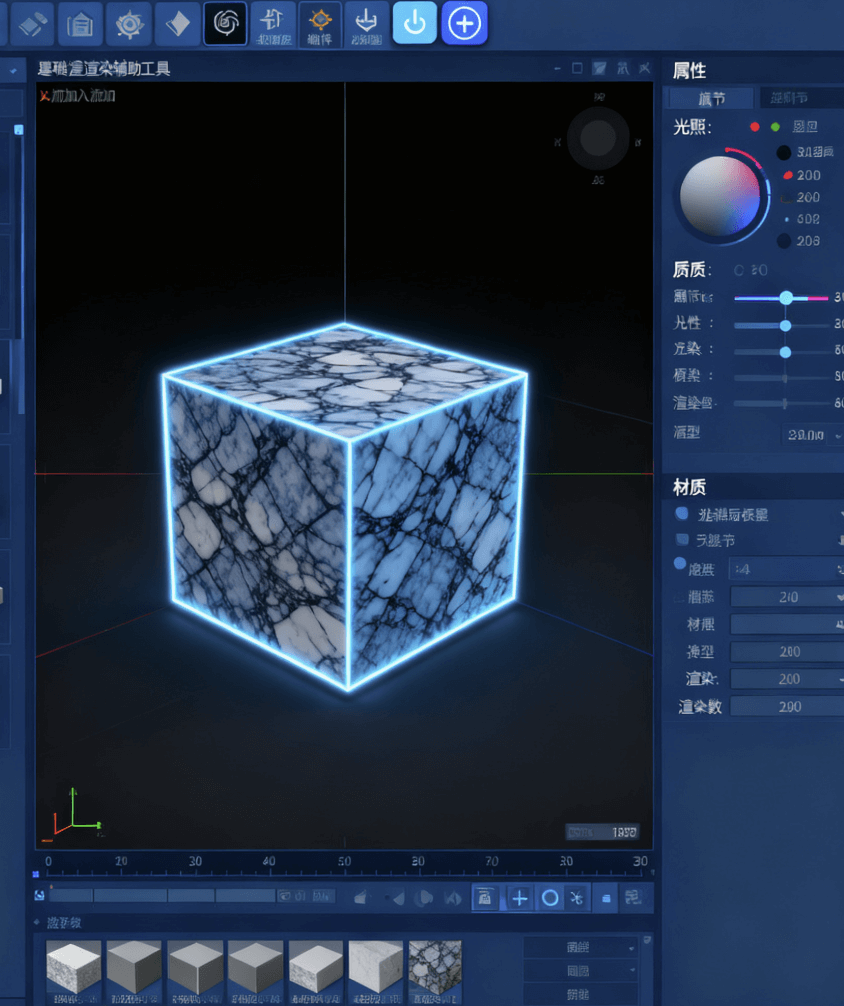Select the green lighting indicator dot

click(775, 127)
